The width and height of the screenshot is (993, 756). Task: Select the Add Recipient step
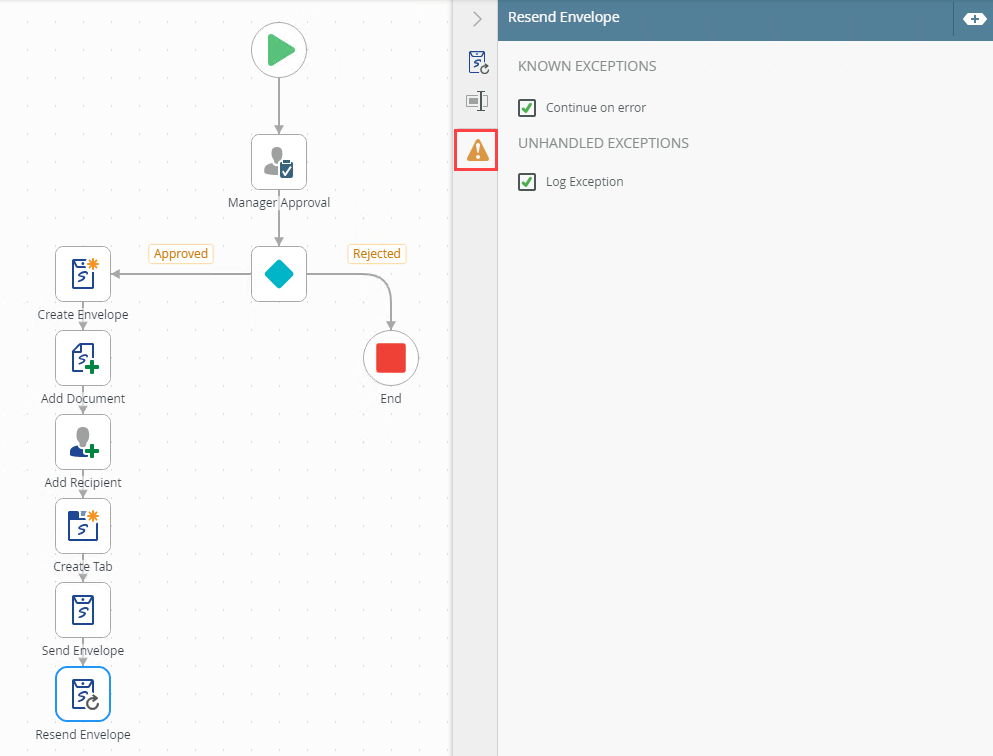(83, 442)
